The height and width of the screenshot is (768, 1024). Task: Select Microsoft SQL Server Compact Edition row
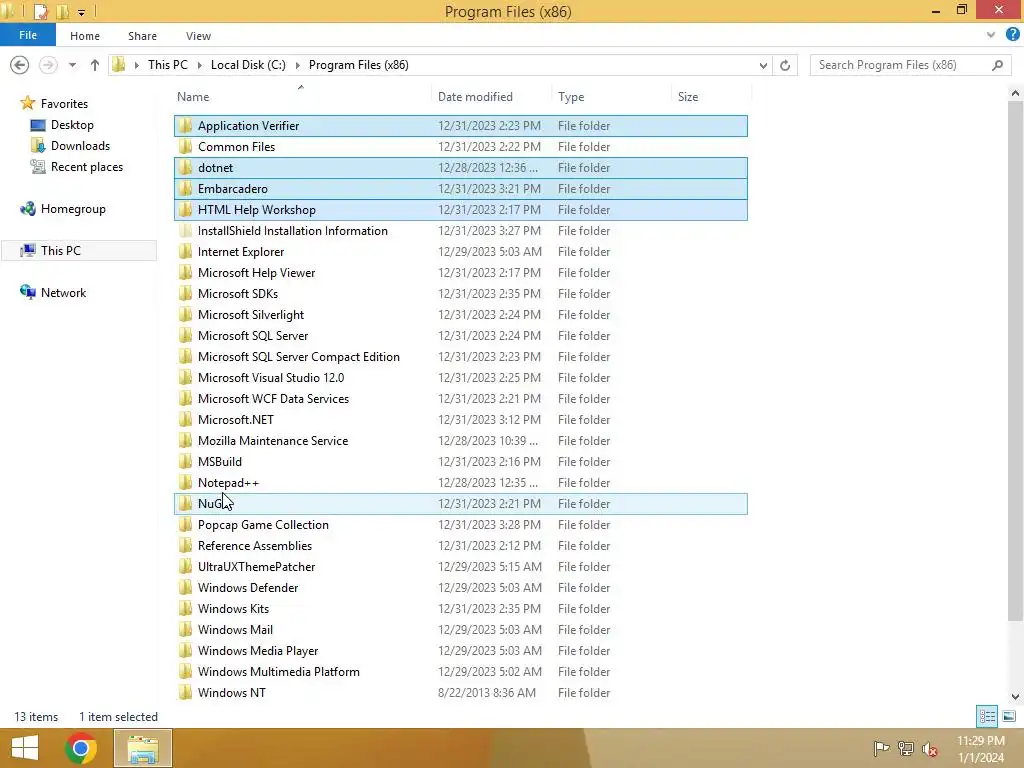460,357
